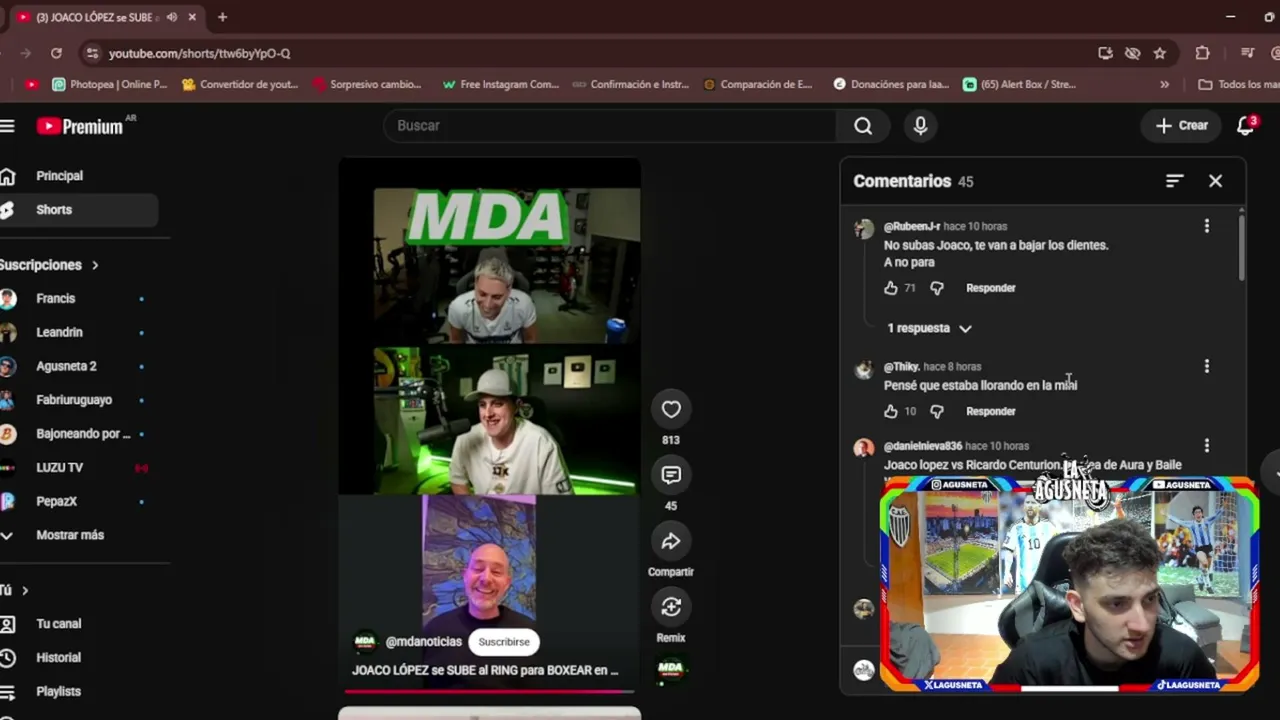Image resolution: width=1280 pixels, height=720 pixels.
Task: Open the Comparación de E... bookmark
Action: pos(758,85)
